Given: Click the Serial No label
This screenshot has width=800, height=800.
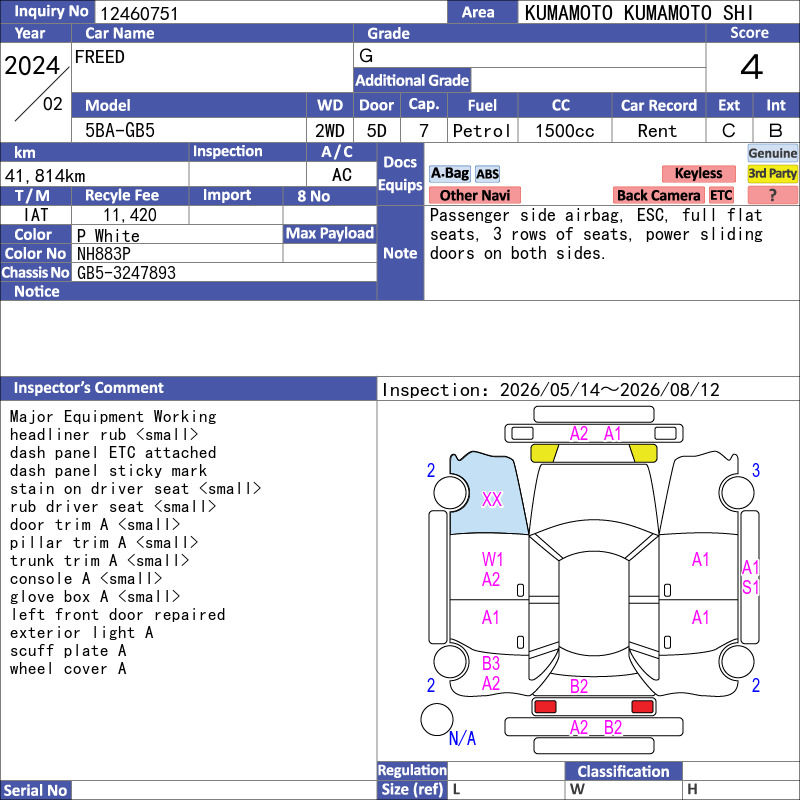Looking at the screenshot, I should pyautogui.click(x=35, y=790).
